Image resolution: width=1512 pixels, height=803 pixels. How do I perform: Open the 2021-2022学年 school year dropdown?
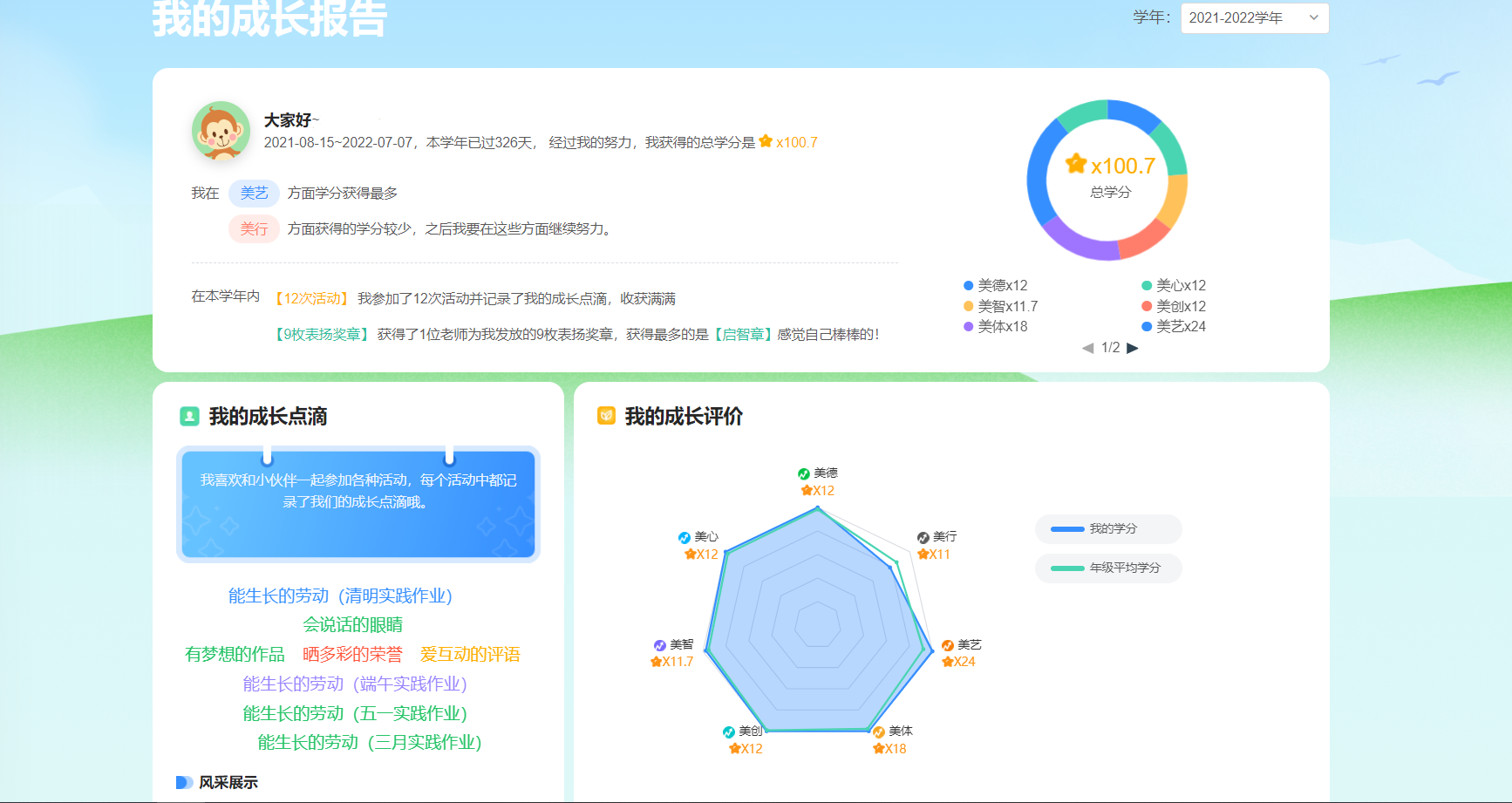tap(1254, 18)
